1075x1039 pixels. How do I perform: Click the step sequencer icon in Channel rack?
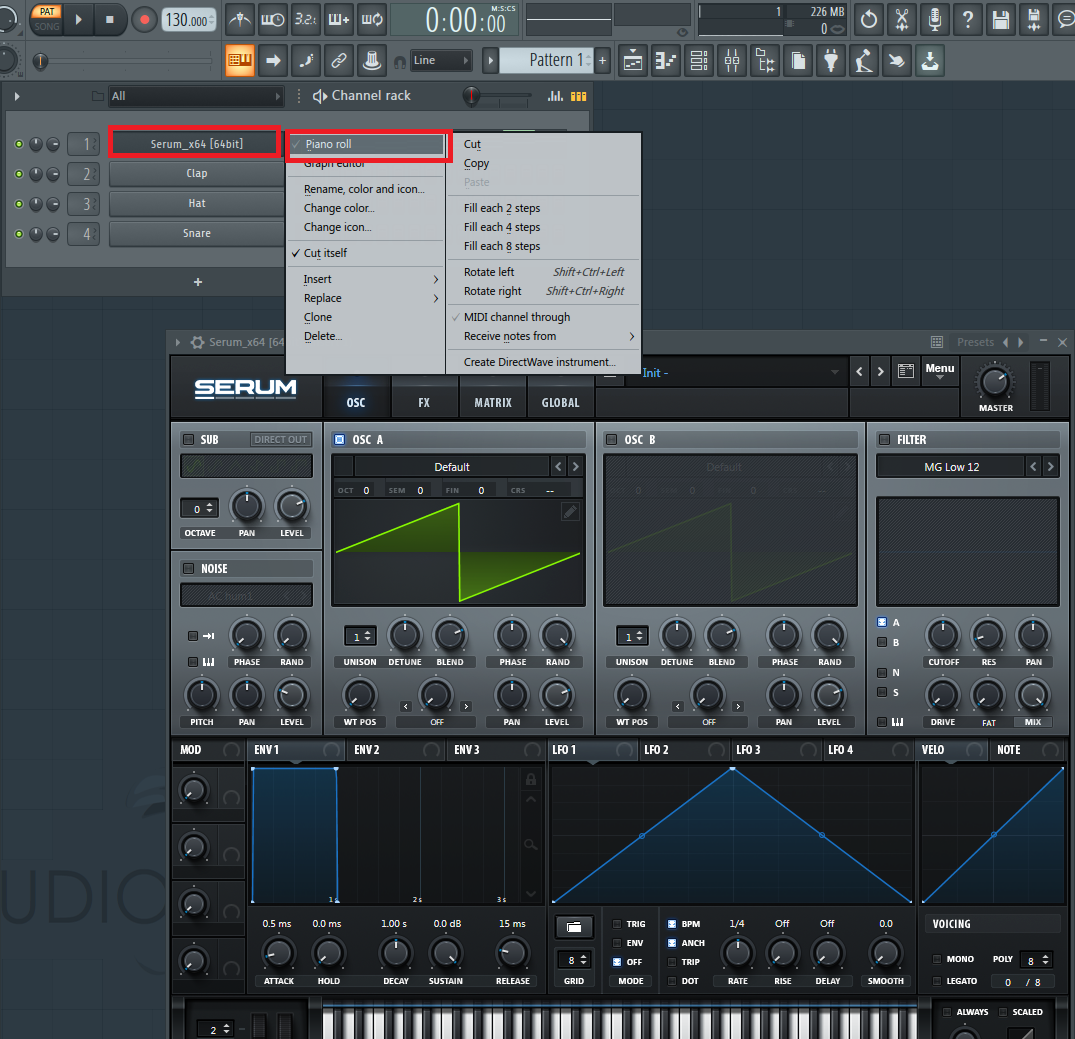tap(579, 96)
